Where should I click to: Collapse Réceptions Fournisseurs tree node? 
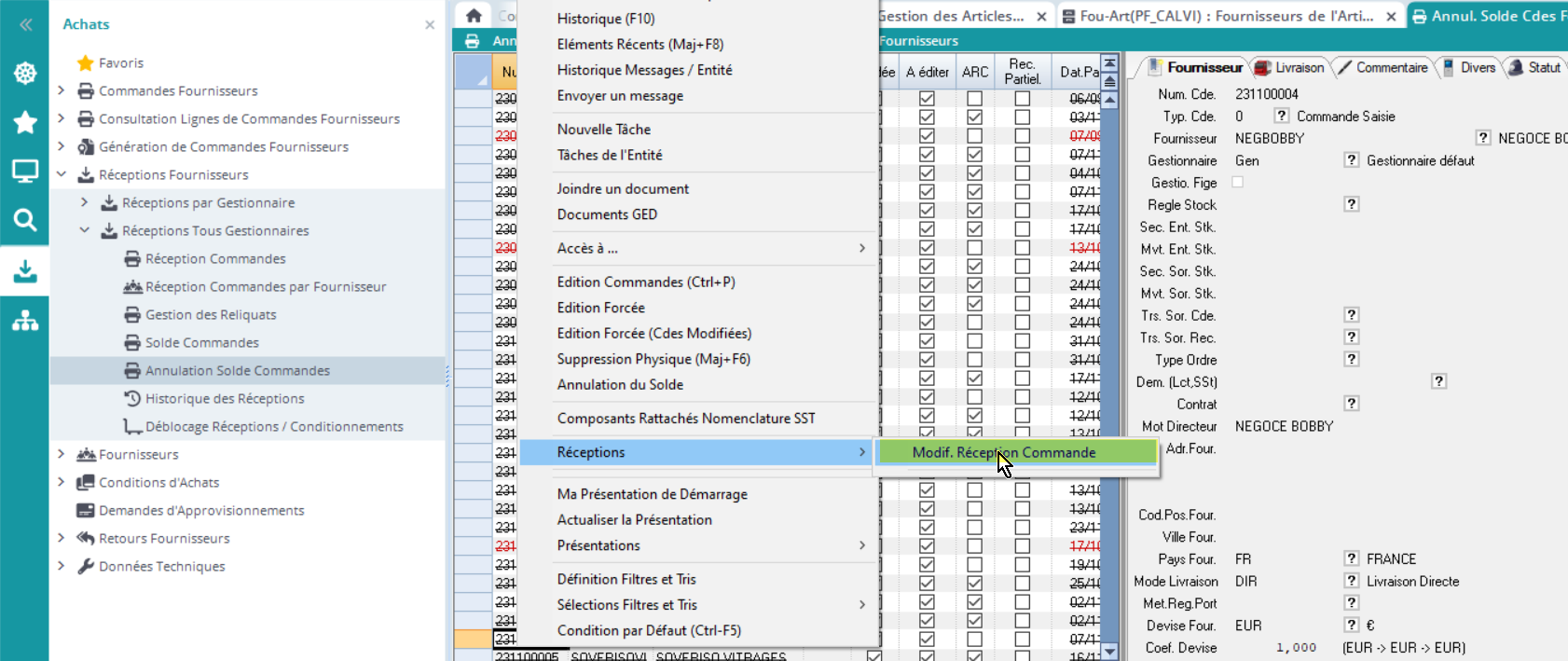coord(62,175)
